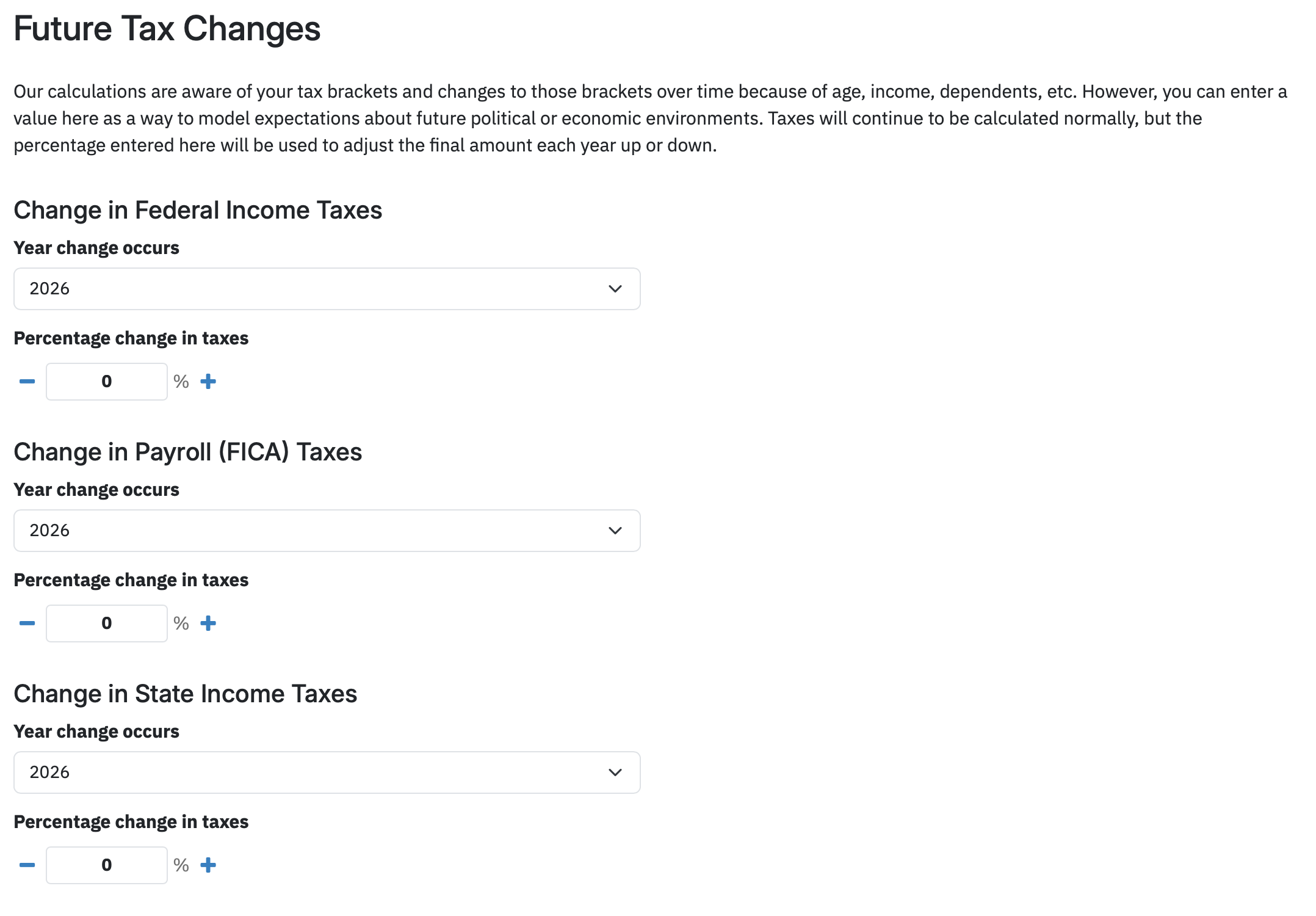Focus Payroll (FICA) percentage input field

pyautogui.click(x=107, y=623)
